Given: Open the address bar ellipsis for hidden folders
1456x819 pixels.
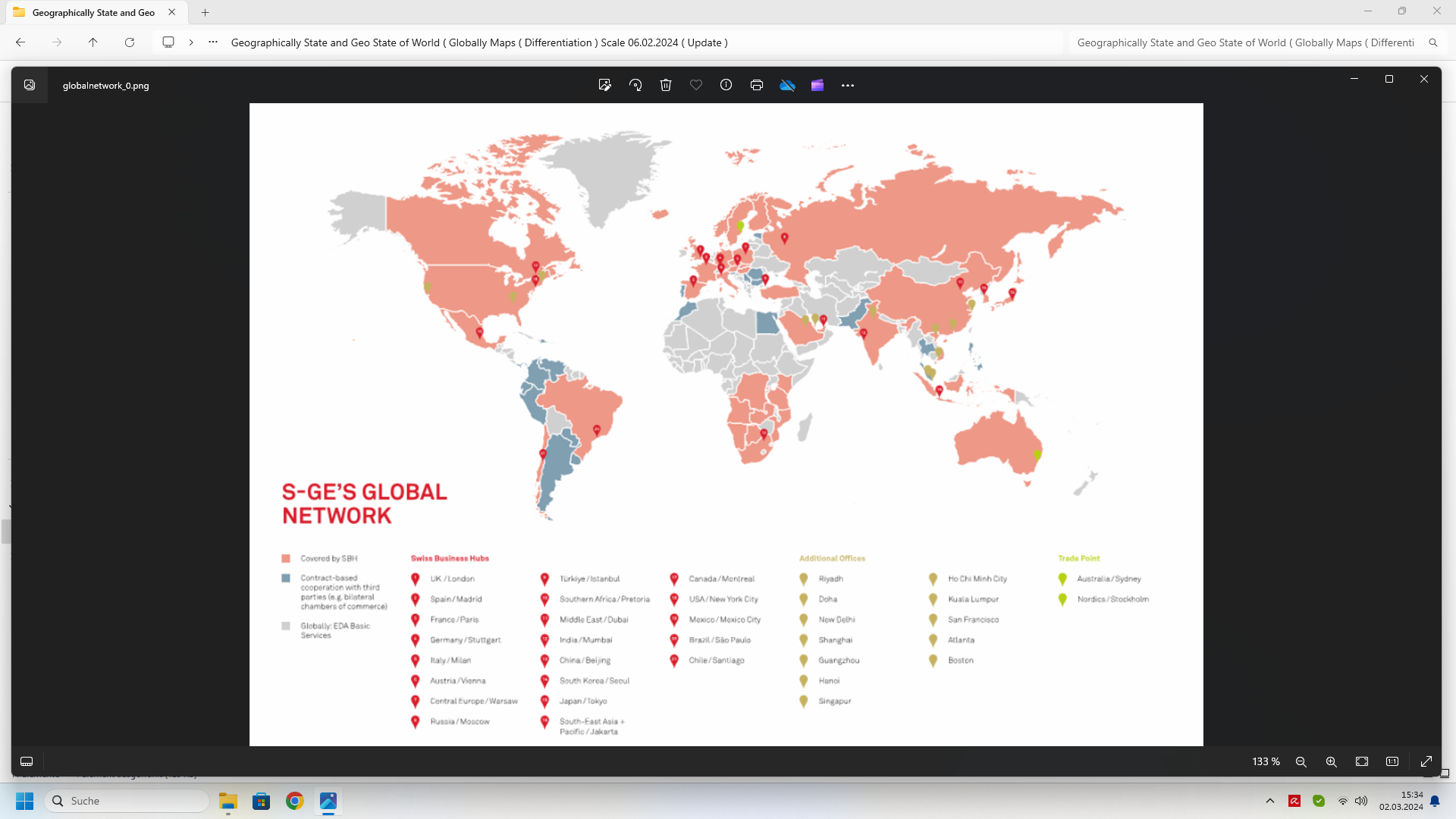Looking at the screenshot, I should tap(213, 42).
